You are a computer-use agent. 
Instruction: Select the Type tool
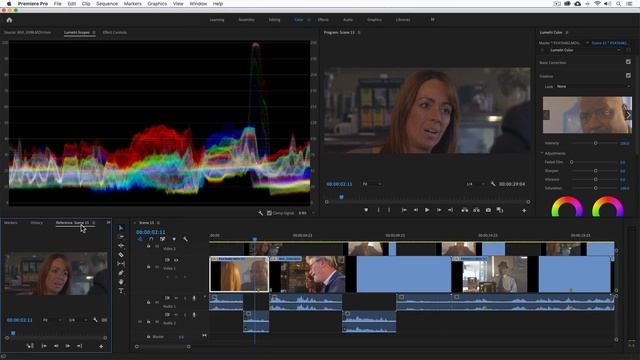[121, 291]
